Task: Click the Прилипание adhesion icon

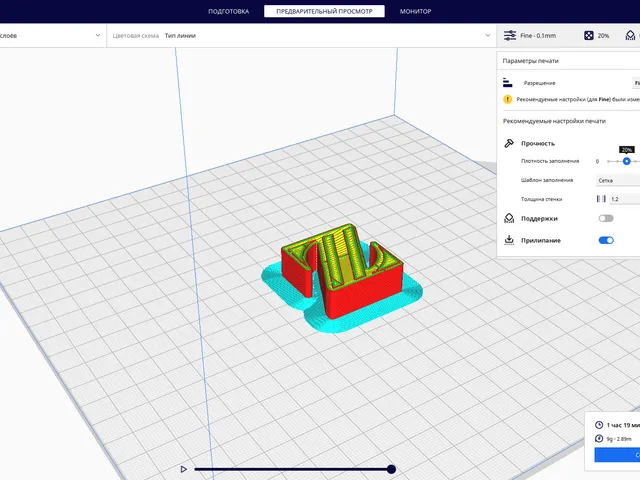Action: click(x=509, y=240)
